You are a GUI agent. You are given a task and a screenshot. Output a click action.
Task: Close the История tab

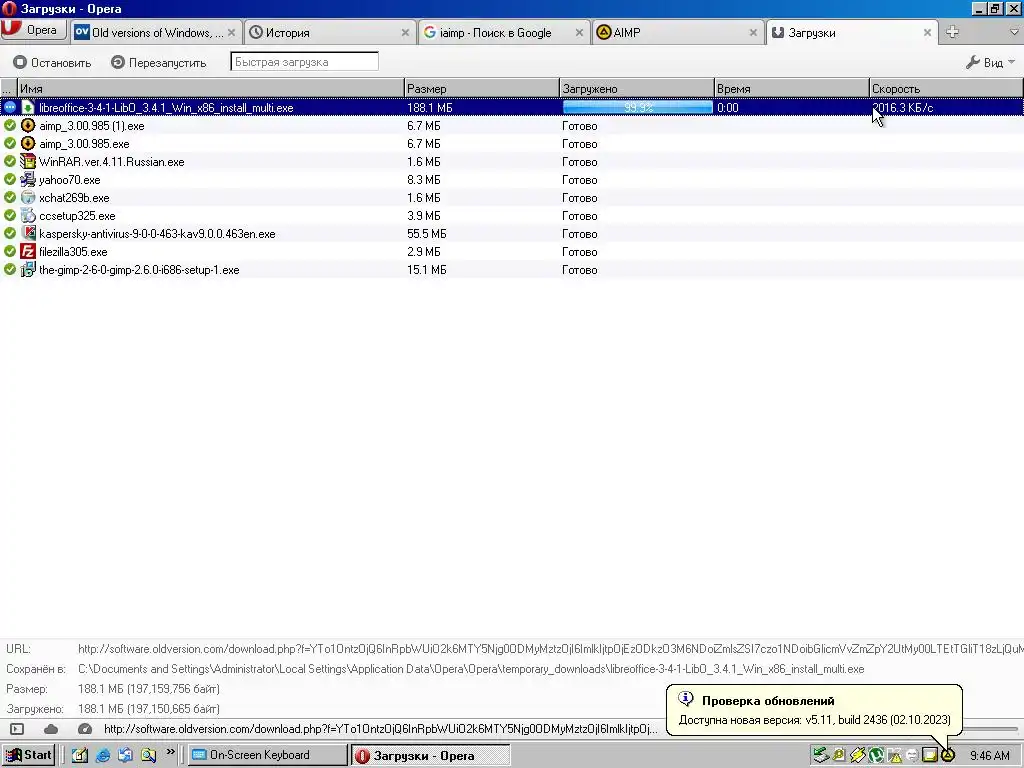coord(405,33)
